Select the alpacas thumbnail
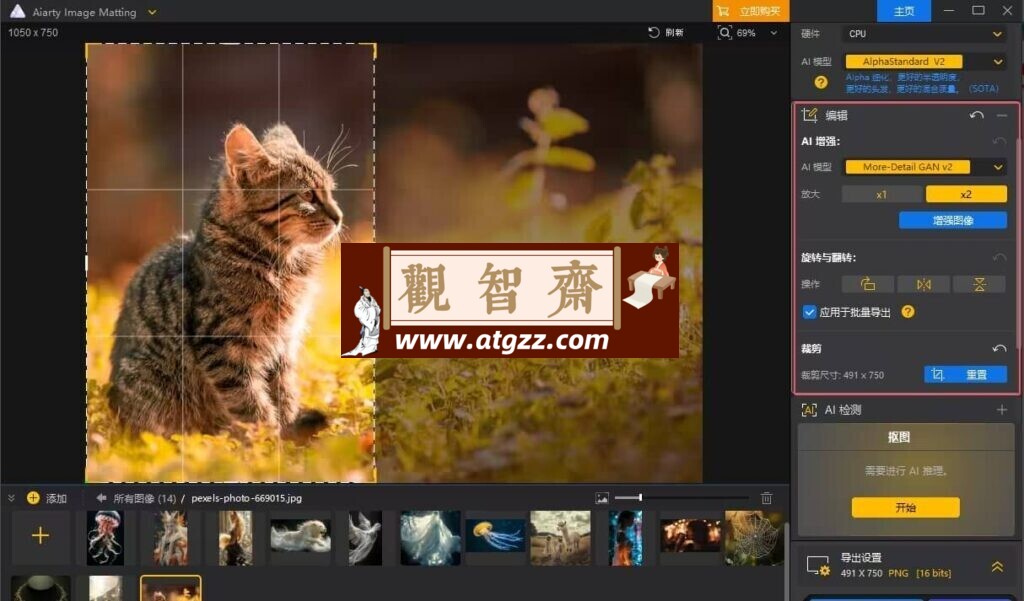Image resolution: width=1024 pixels, height=601 pixels. coord(560,537)
